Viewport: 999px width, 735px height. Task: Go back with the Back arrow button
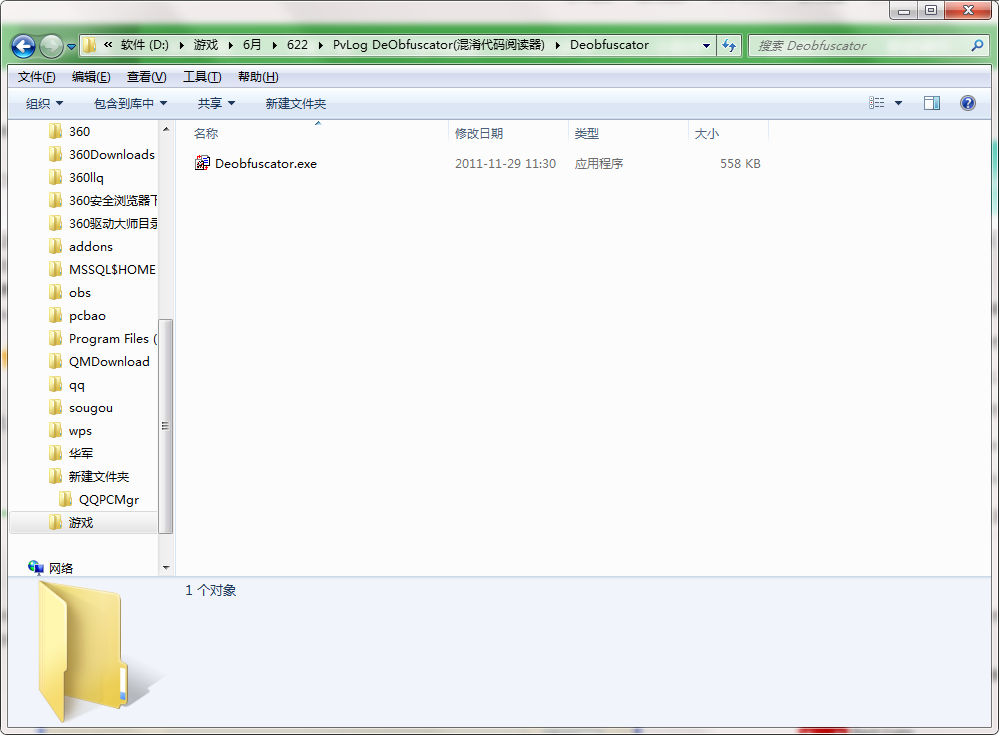(x=24, y=46)
